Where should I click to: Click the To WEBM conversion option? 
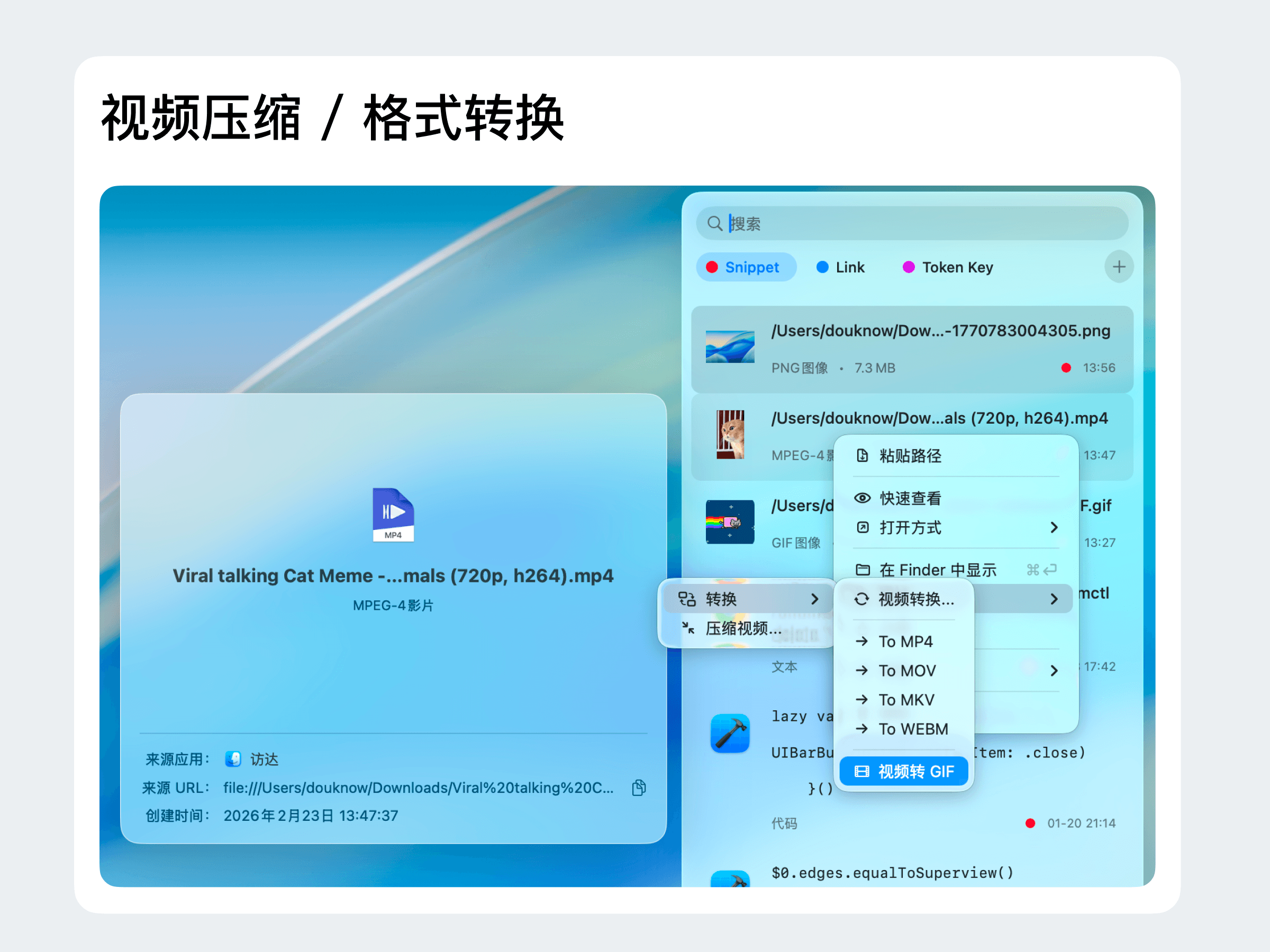point(913,729)
